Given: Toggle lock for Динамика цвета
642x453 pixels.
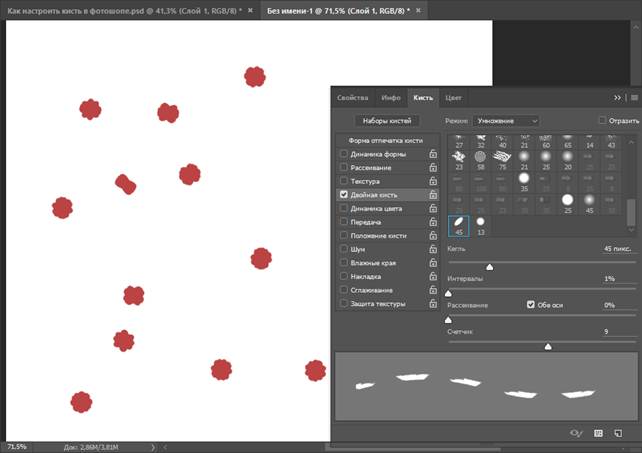Looking at the screenshot, I should tap(433, 208).
